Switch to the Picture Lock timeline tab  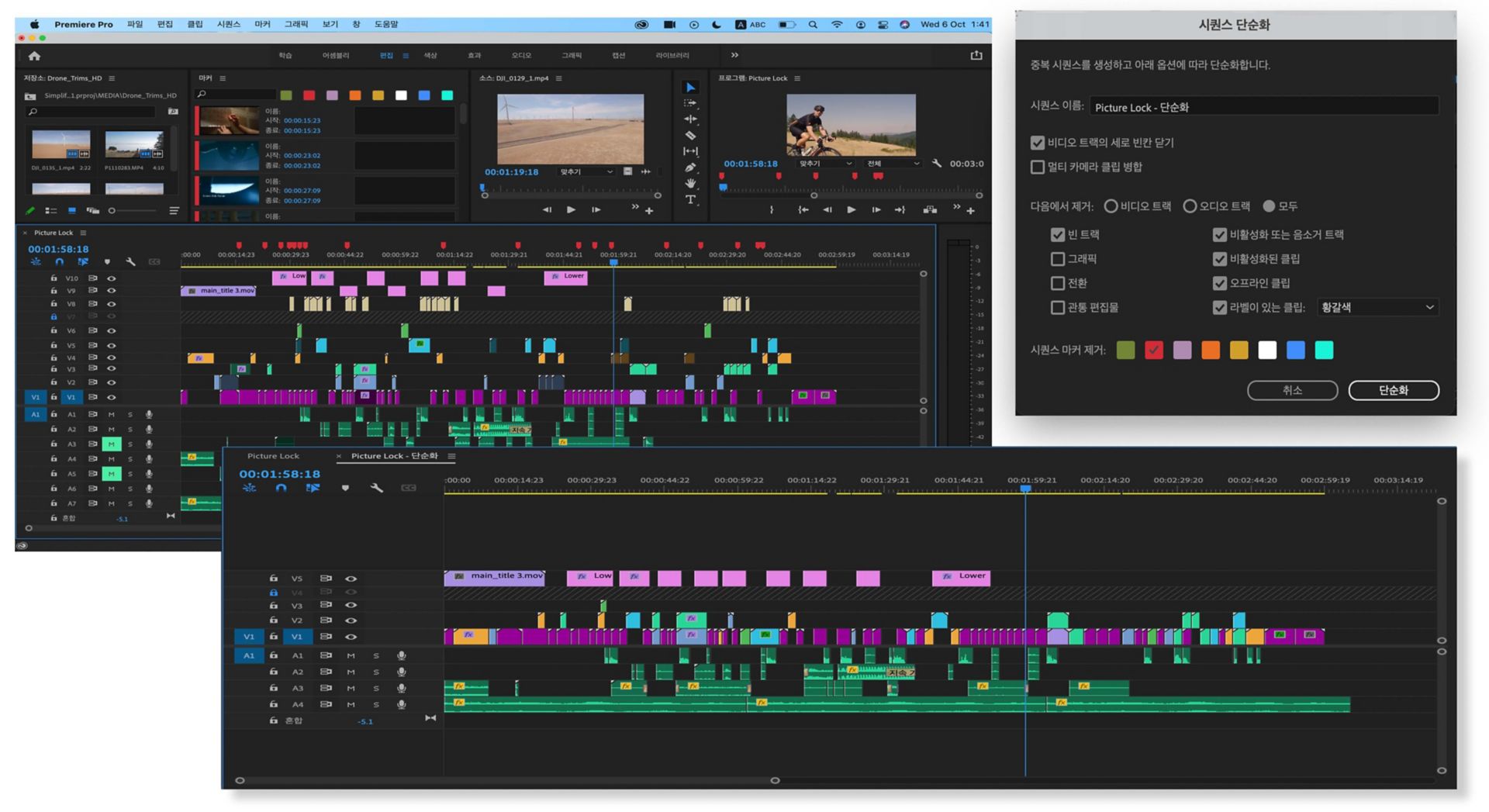point(273,456)
